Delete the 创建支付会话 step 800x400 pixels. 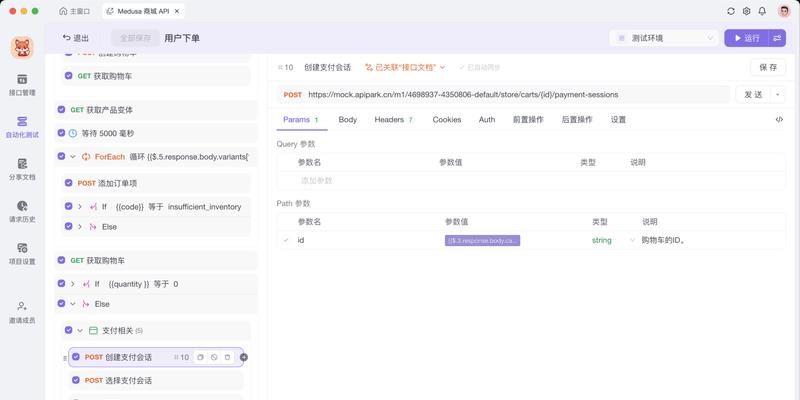(228, 357)
